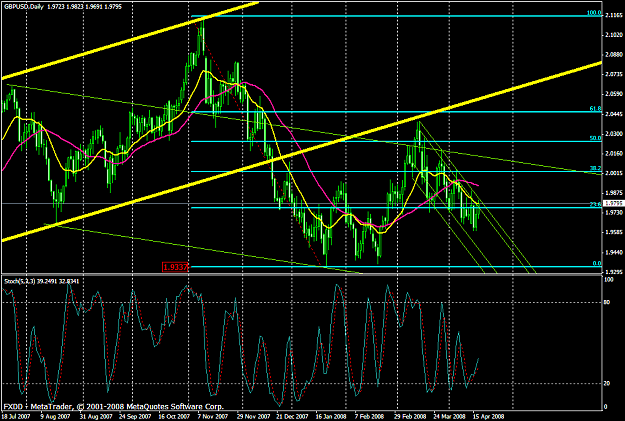Click the 15 Apr 2008 date label
625x421 pixels.
coord(488,416)
